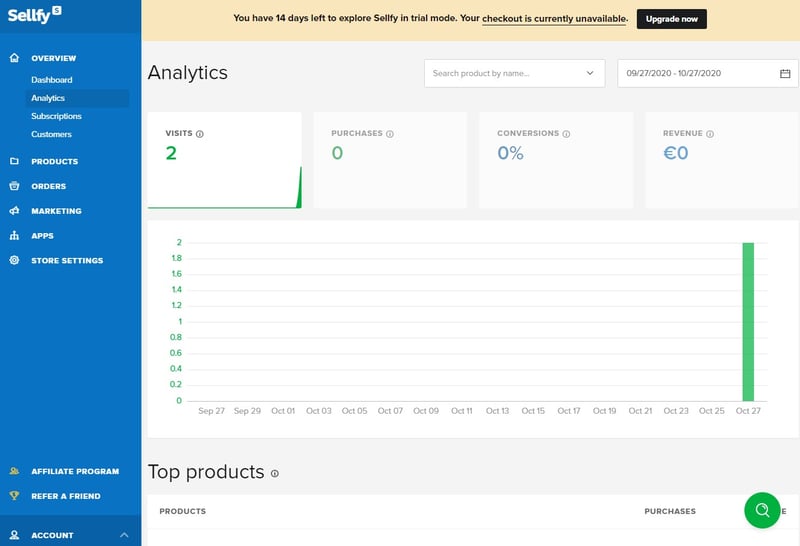Open the date range picker field
800x546 pixels.
tap(700, 73)
